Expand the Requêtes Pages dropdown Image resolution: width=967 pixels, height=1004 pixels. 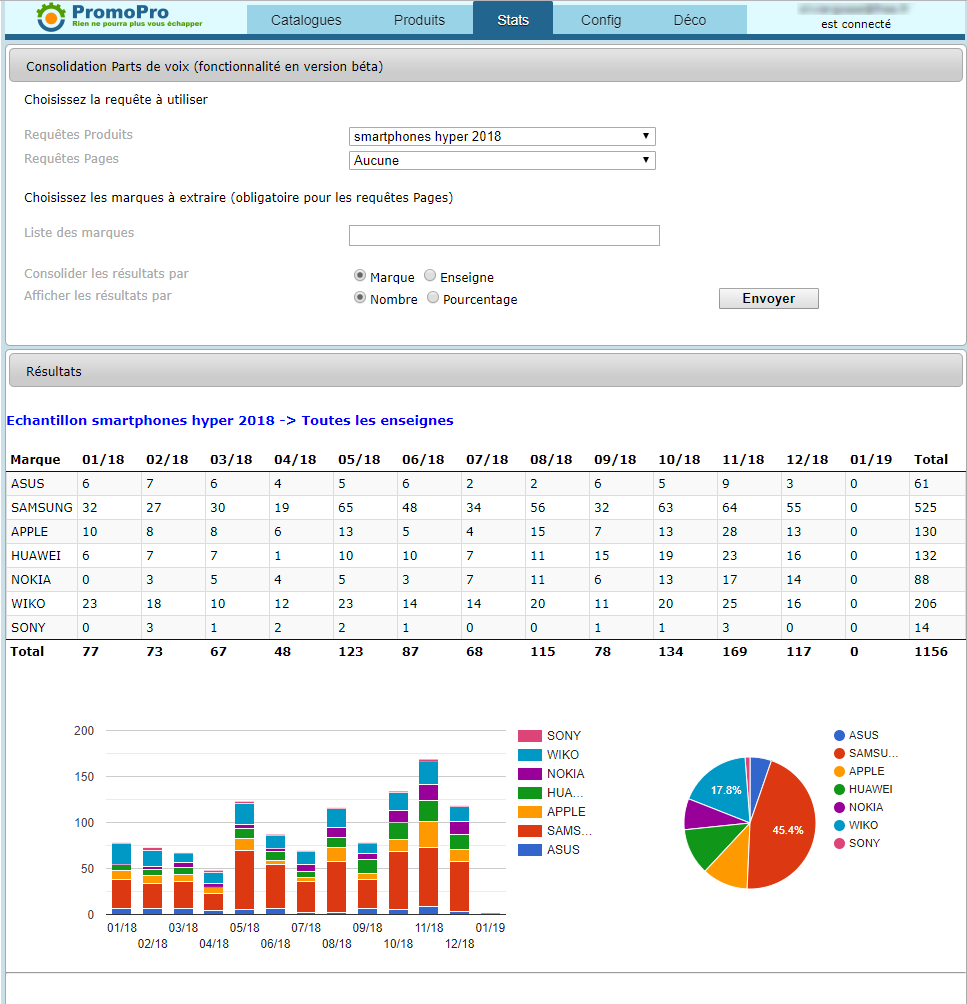click(502, 160)
